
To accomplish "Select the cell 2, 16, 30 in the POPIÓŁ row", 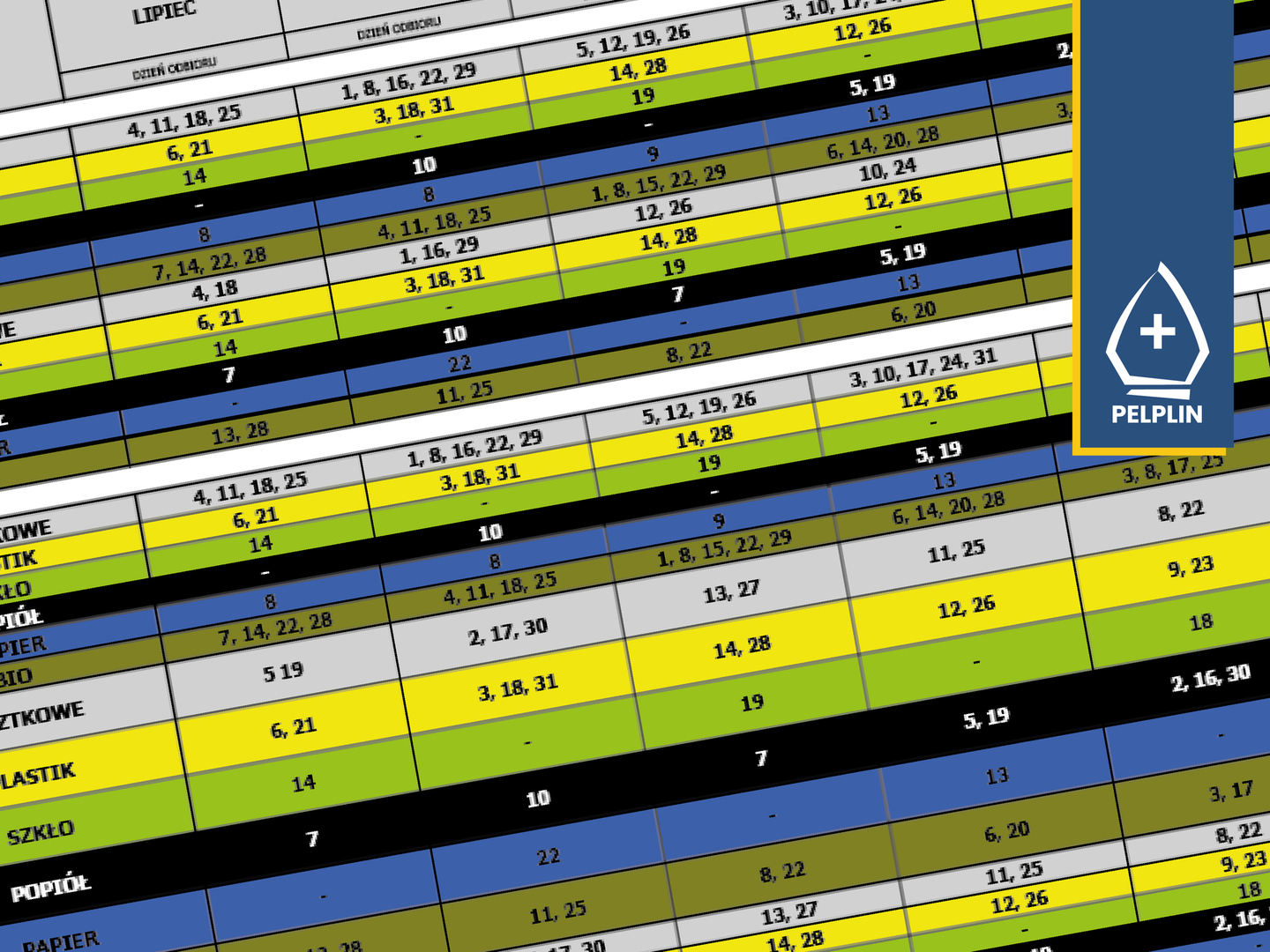I will click(x=1210, y=678).
